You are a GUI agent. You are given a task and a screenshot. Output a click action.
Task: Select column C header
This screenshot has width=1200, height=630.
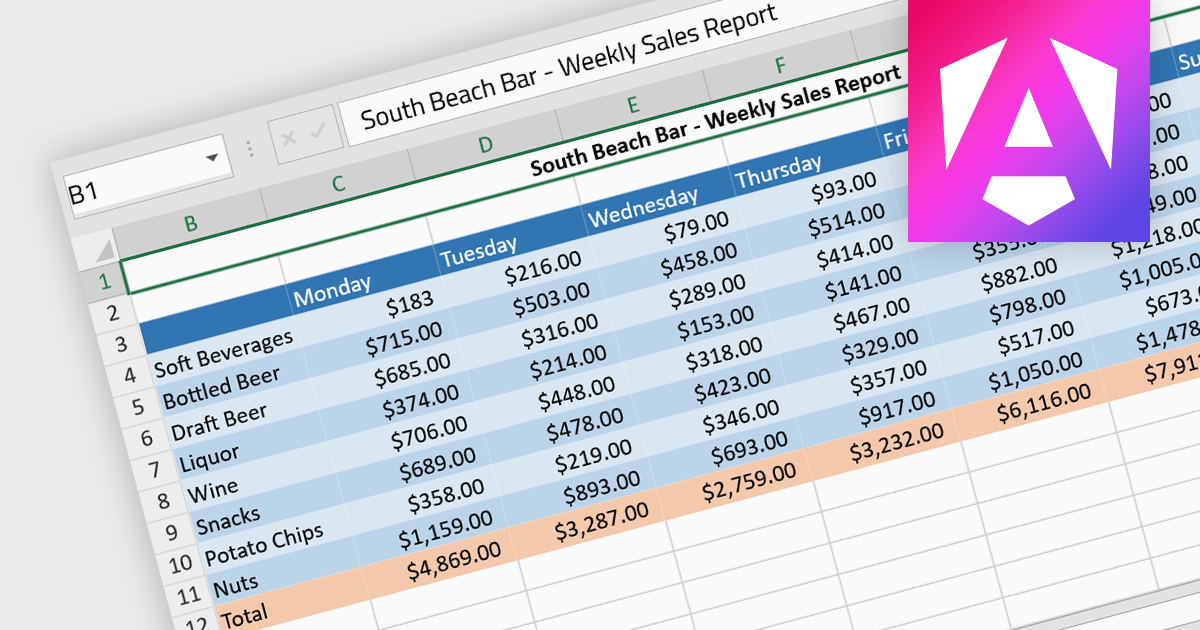coord(338,183)
